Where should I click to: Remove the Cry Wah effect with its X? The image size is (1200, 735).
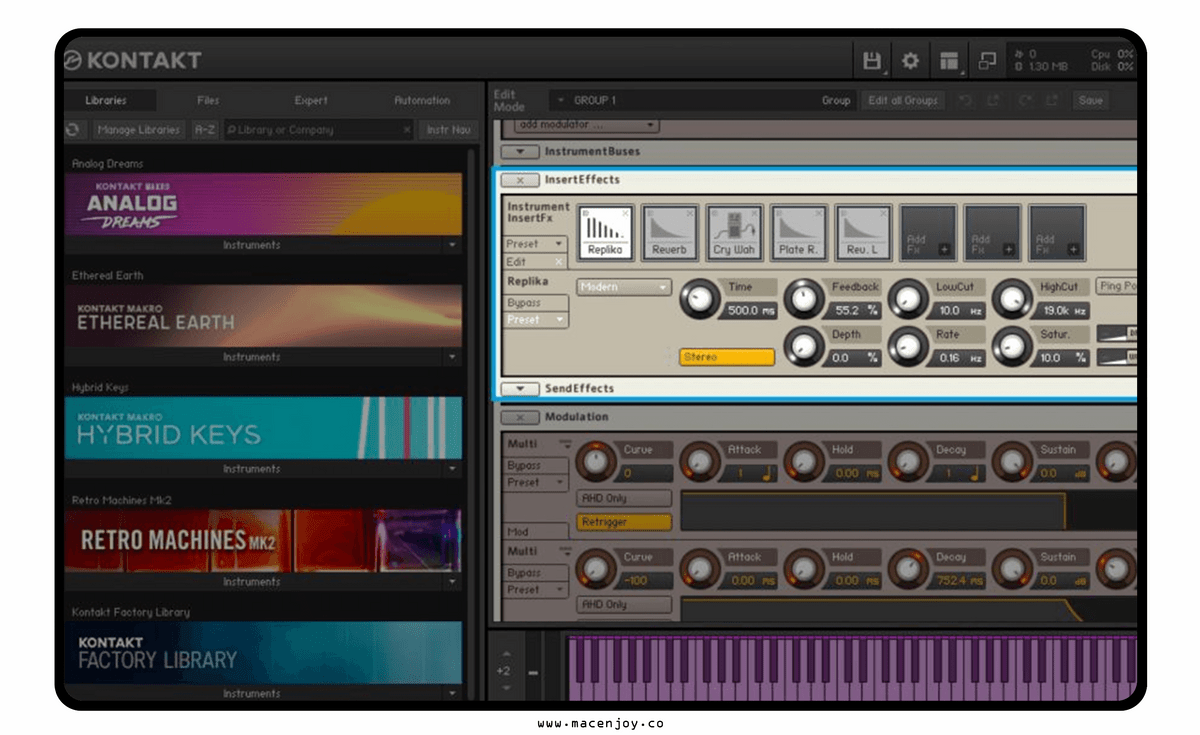(755, 213)
